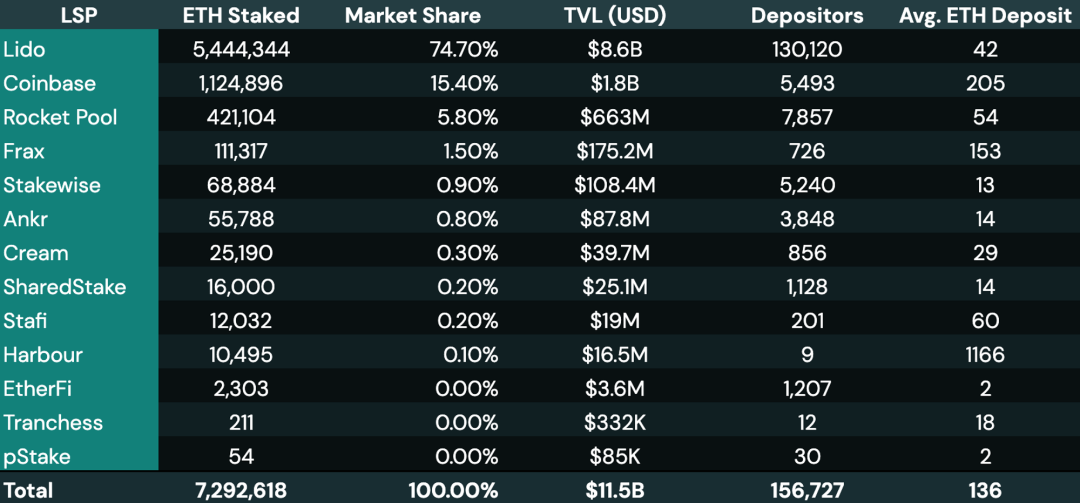This screenshot has height=503, width=1080.
Task: Select the EtherFi row label
Action: [x=38, y=389]
